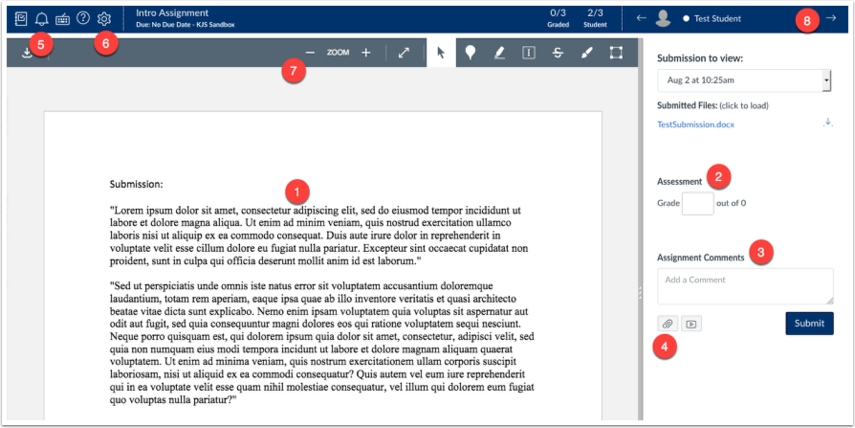855x428 pixels.
Task: Click the Submission: heading in document
Action: (136, 184)
